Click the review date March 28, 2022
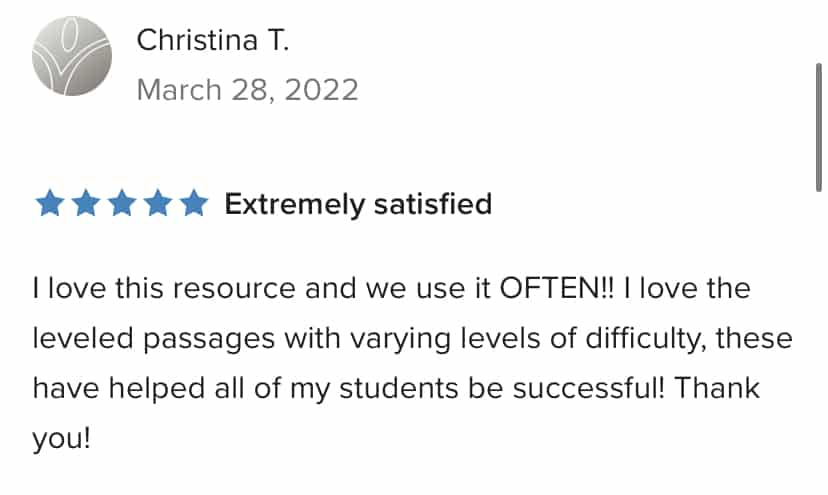 click(x=248, y=90)
